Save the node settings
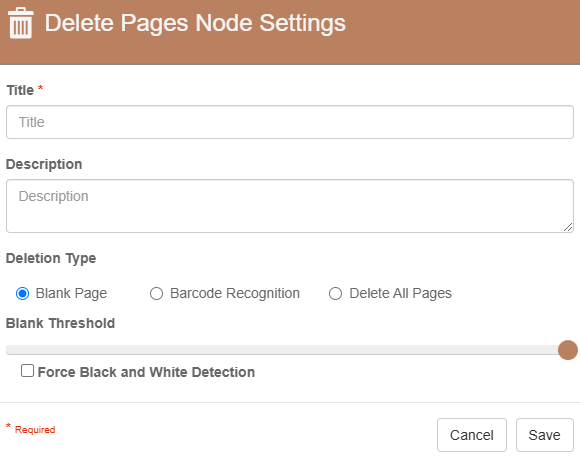This screenshot has height=460, width=580. point(544,435)
